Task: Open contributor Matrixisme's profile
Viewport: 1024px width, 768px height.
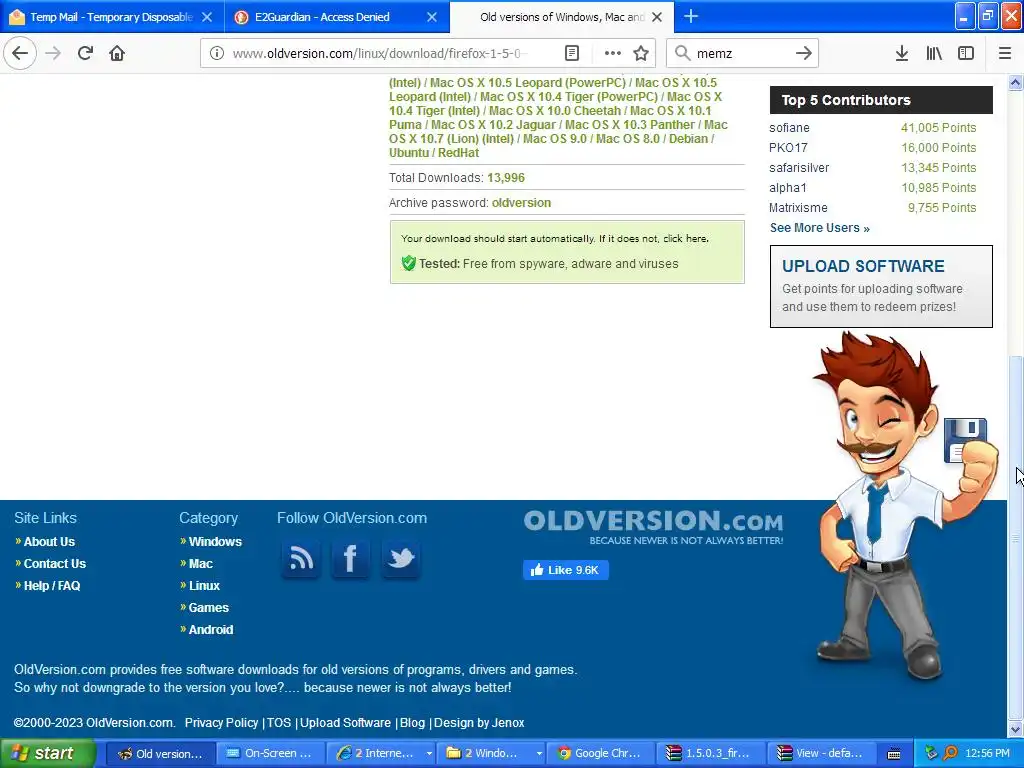Action: [798, 208]
